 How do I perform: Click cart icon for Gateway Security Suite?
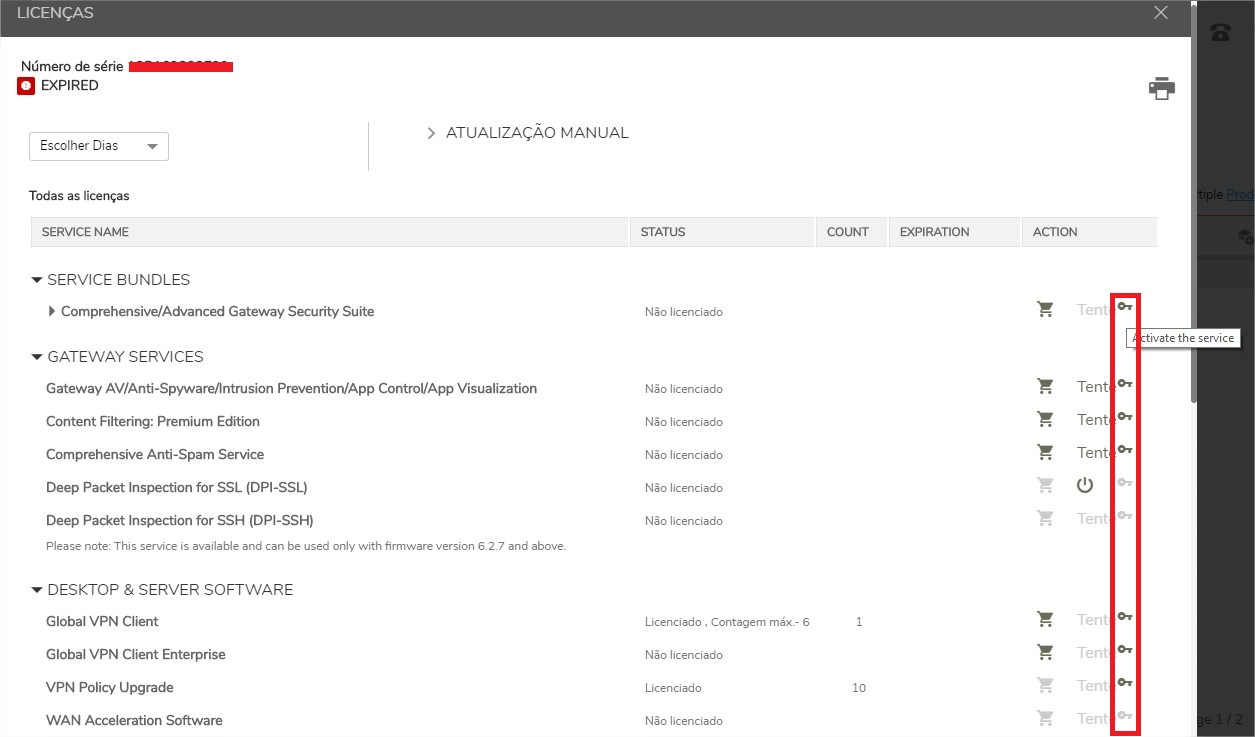1046,310
